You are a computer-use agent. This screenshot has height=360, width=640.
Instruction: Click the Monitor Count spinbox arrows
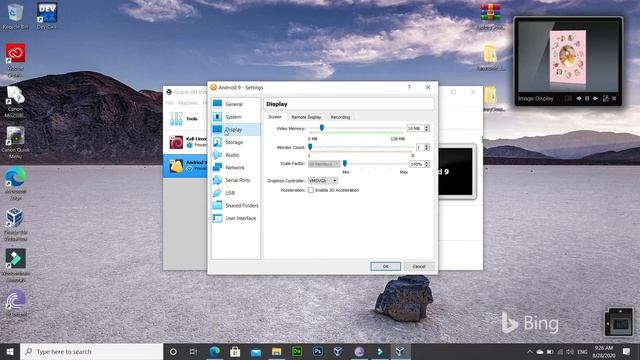[x=427, y=147]
